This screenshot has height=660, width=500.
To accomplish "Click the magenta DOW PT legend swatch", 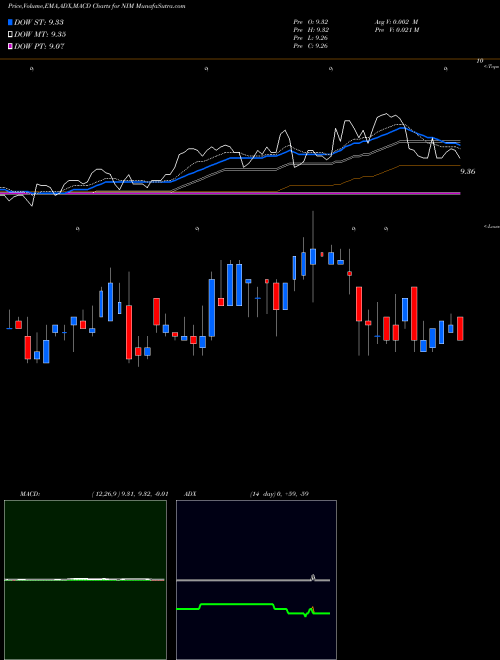I will (x=10, y=46).
